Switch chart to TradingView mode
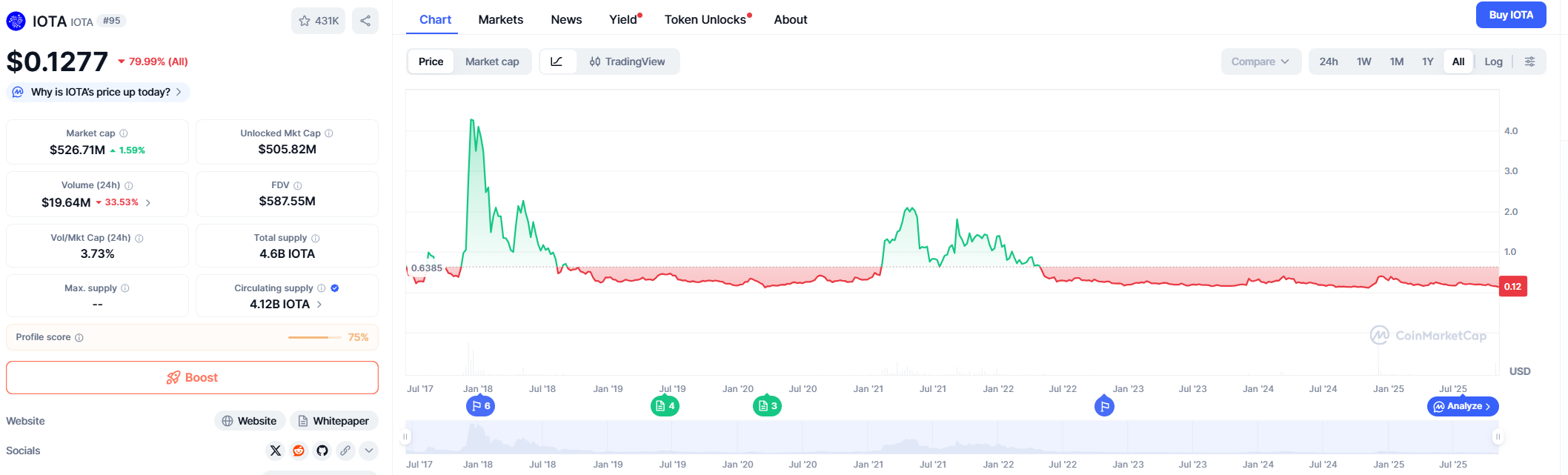The image size is (1568, 475). pos(628,62)
